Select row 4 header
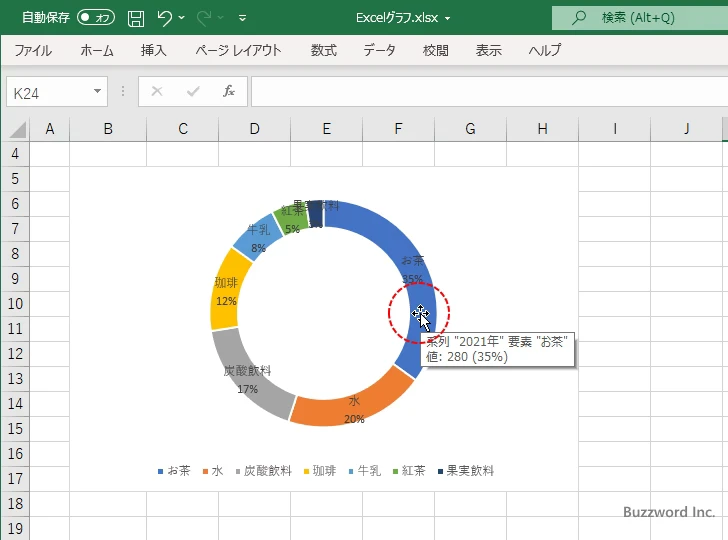 15,154
